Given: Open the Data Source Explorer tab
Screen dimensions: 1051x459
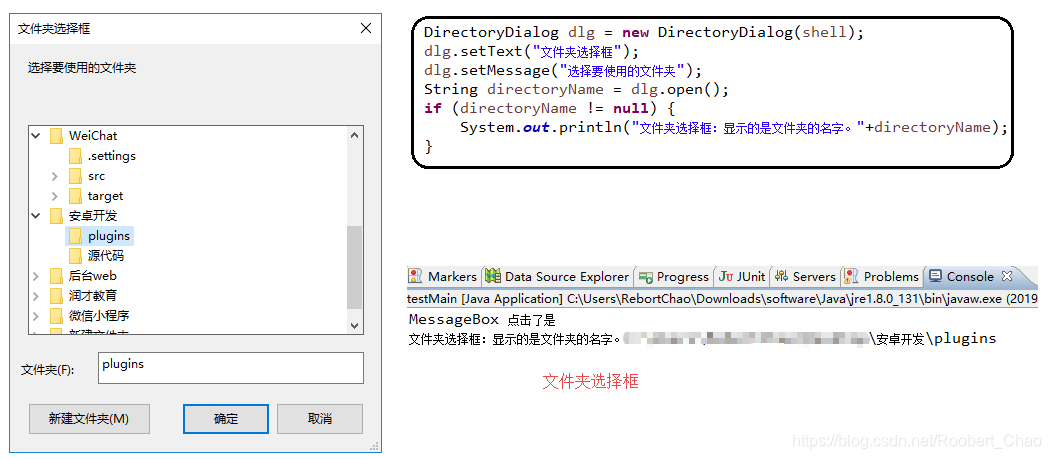Looking at the screenshot, I should click(558, 276).
